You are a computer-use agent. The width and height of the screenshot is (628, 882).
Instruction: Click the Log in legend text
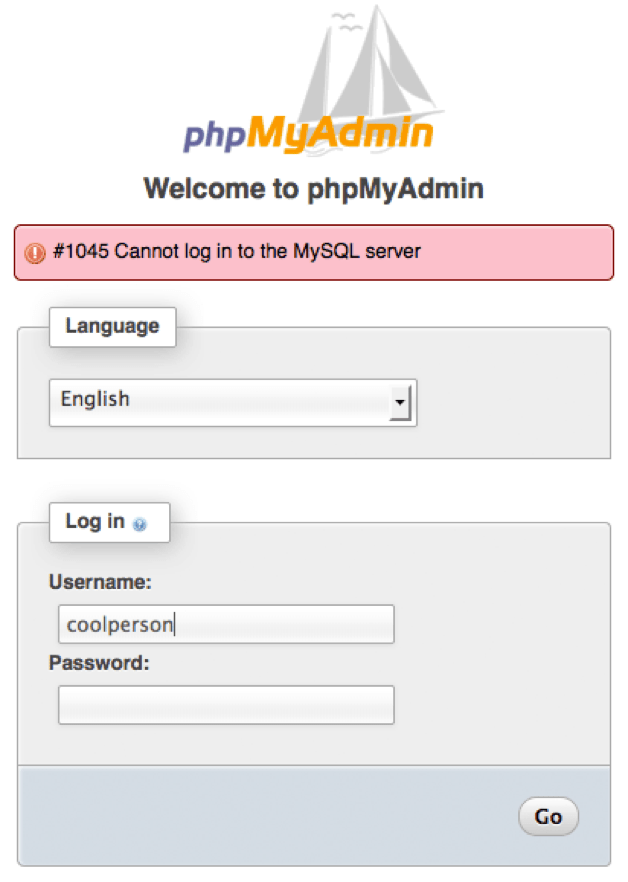coord(95,521)
